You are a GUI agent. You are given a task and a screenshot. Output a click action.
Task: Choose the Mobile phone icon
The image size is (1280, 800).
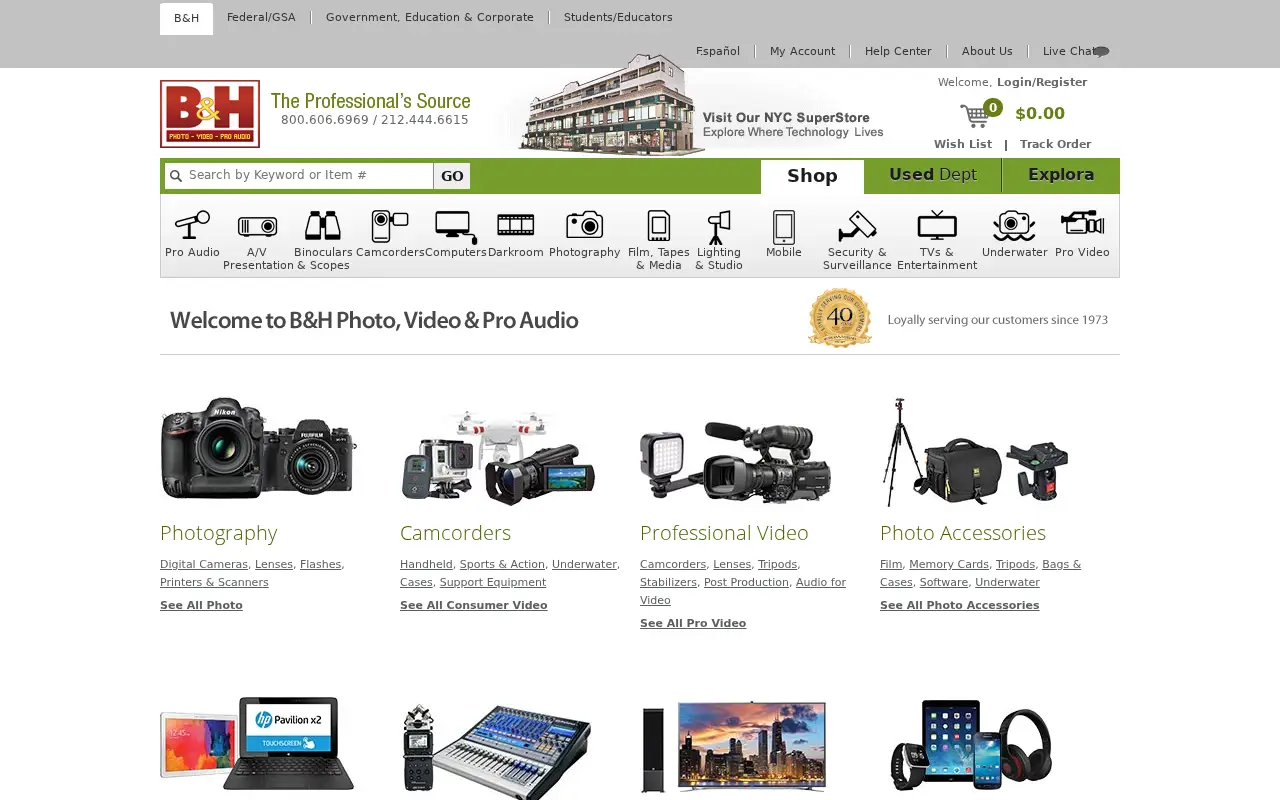click(784, 227)
